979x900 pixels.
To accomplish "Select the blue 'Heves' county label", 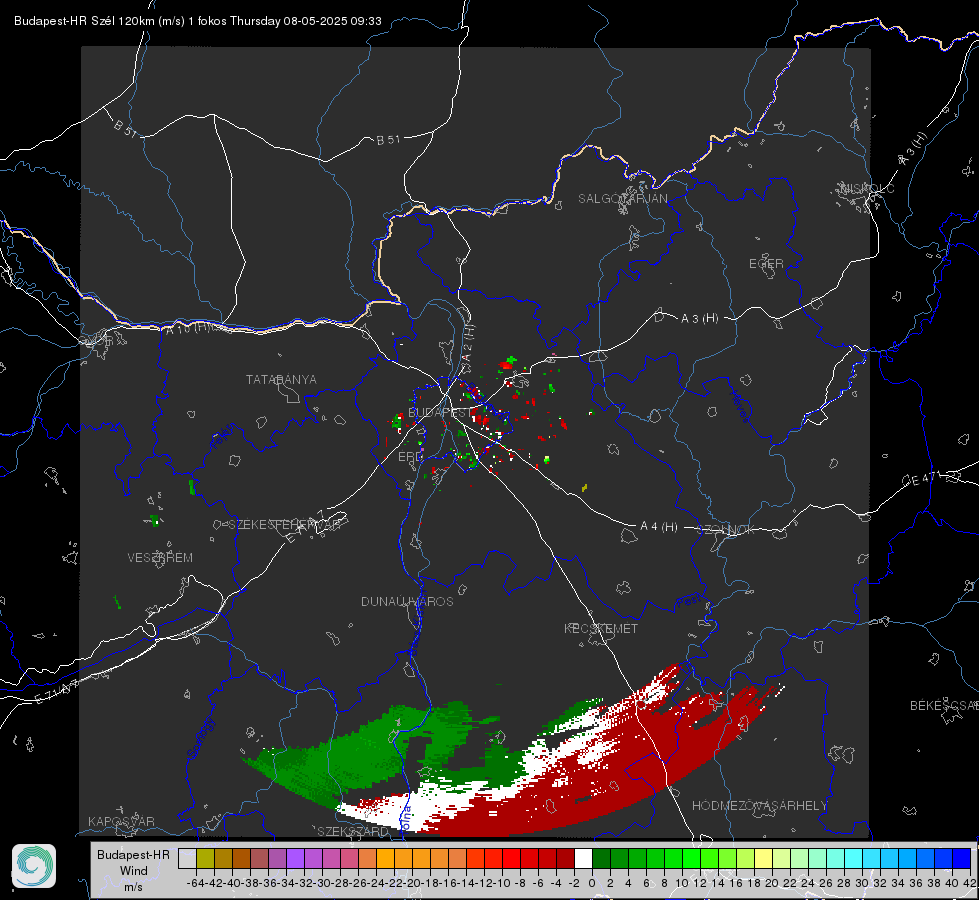I will [740, 406].
